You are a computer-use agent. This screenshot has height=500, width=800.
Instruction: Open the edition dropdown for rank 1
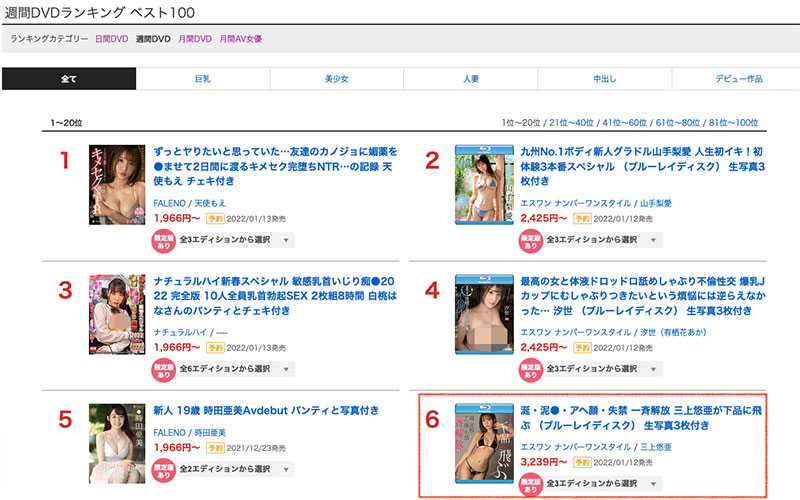pos(237,240)
